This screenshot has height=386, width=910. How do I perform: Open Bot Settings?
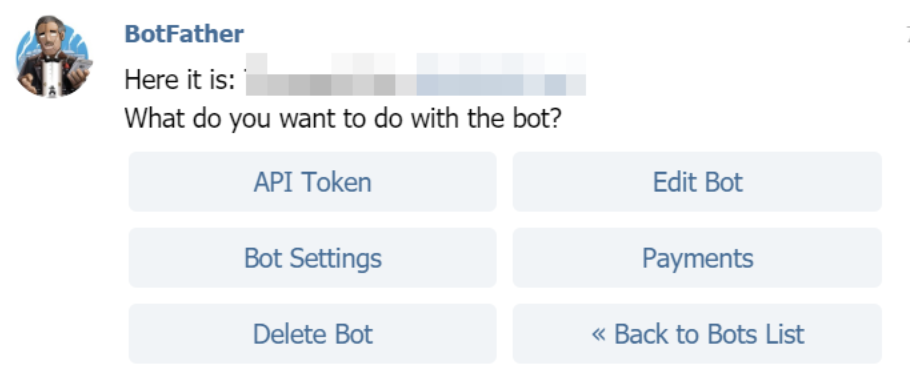pos(312,258)
